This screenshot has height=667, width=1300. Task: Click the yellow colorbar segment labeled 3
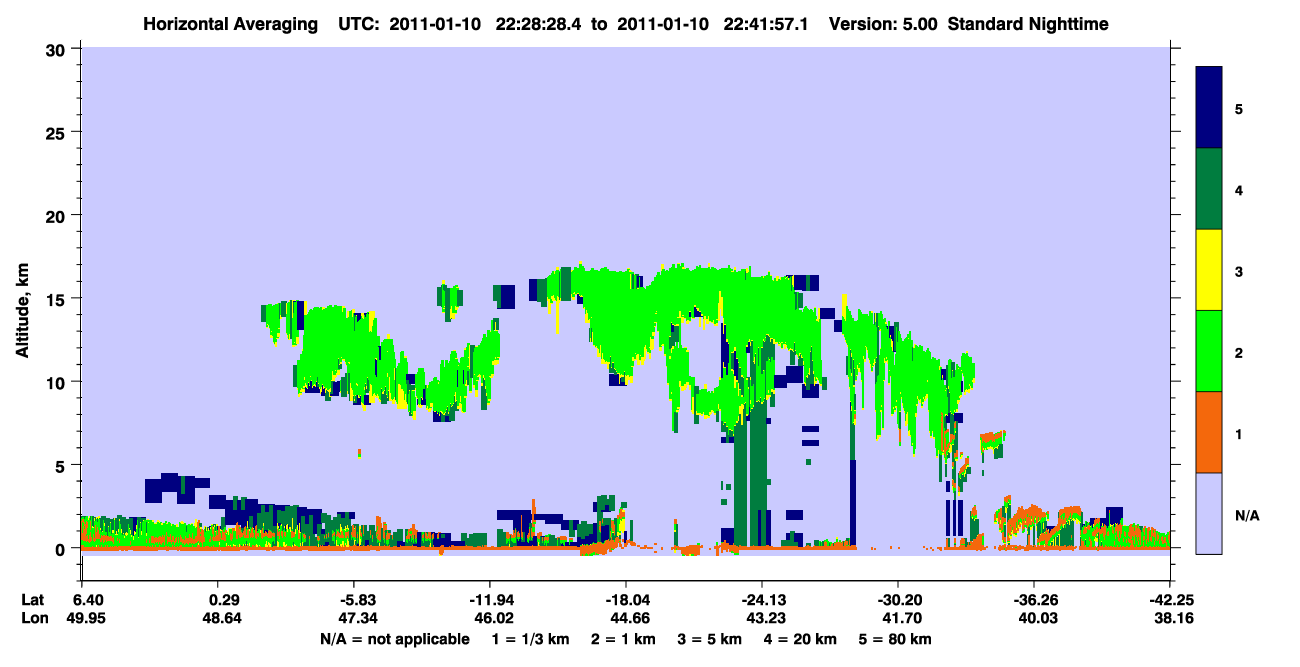tap(1209, 270)
